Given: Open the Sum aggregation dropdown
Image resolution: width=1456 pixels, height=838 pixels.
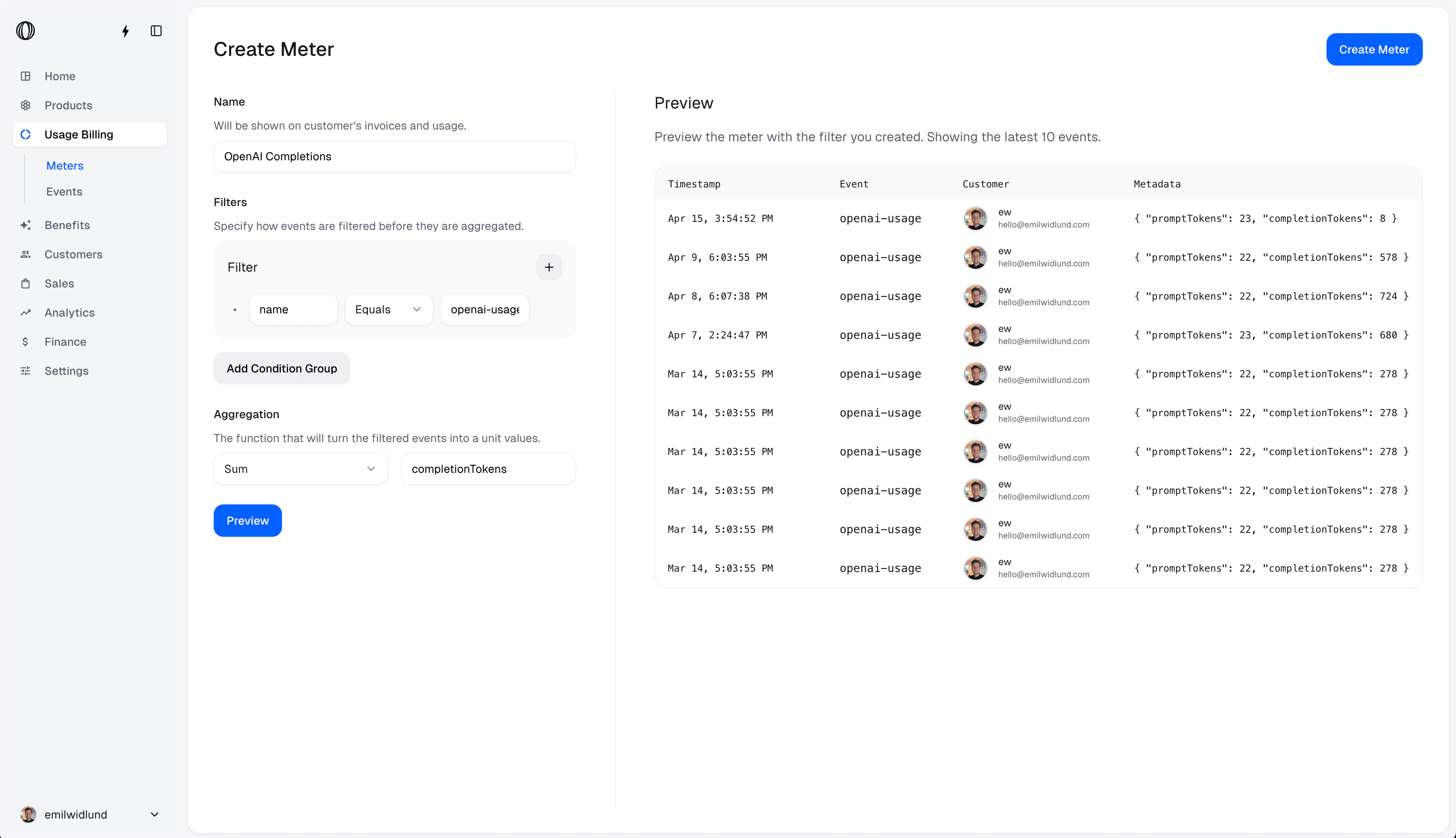Looking at the screenshot, I should click(x=300, y=469).
